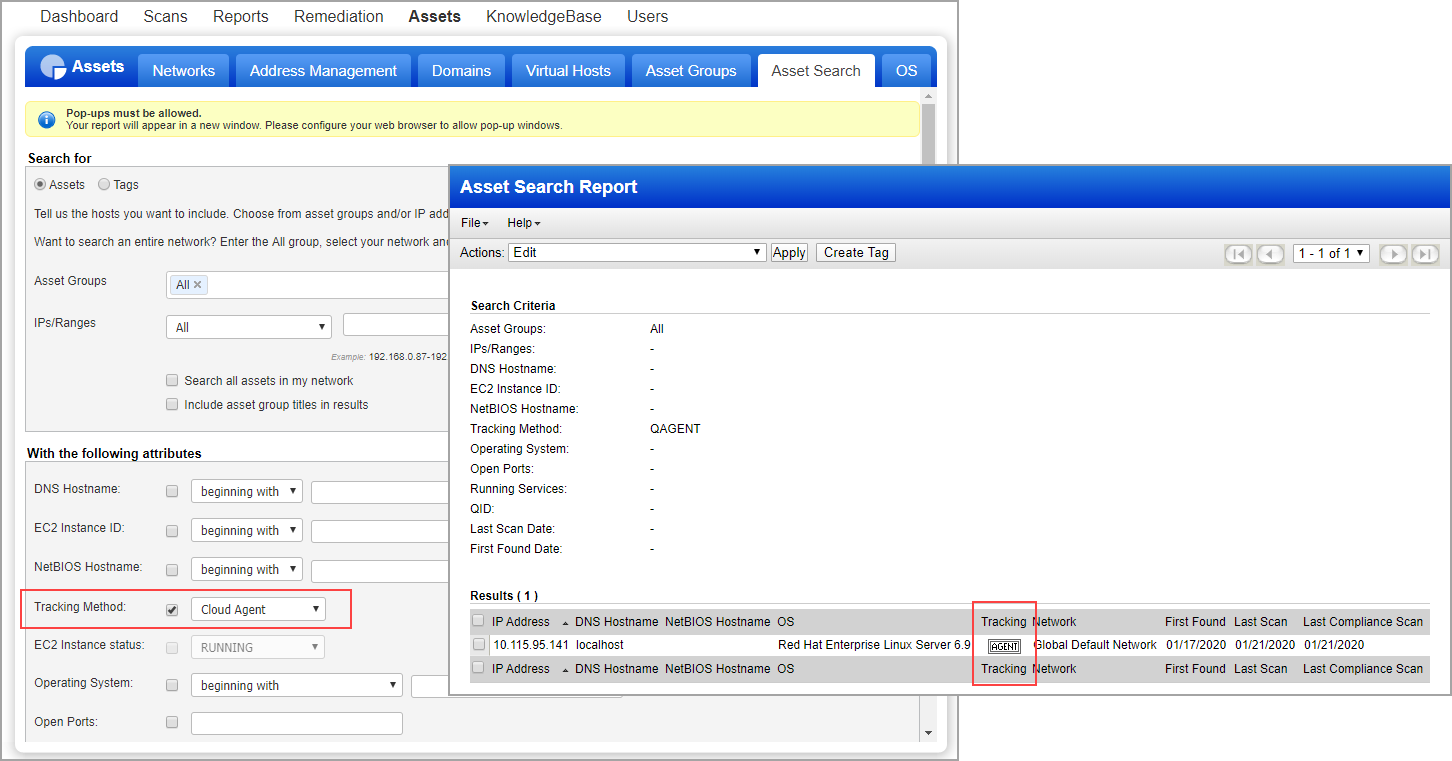Remove the All token from Asset Groups
This screenshot has width=1452, height=761.
(199, 284)
